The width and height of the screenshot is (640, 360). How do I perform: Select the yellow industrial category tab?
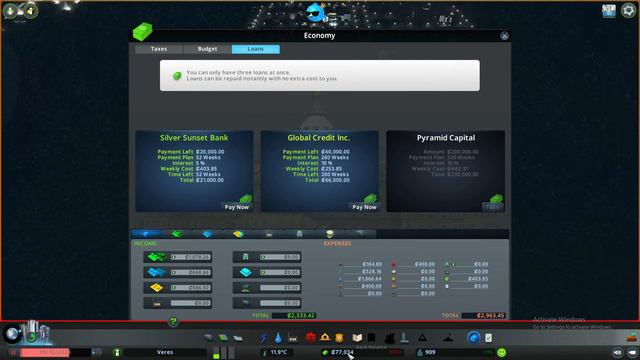[238, 234]
